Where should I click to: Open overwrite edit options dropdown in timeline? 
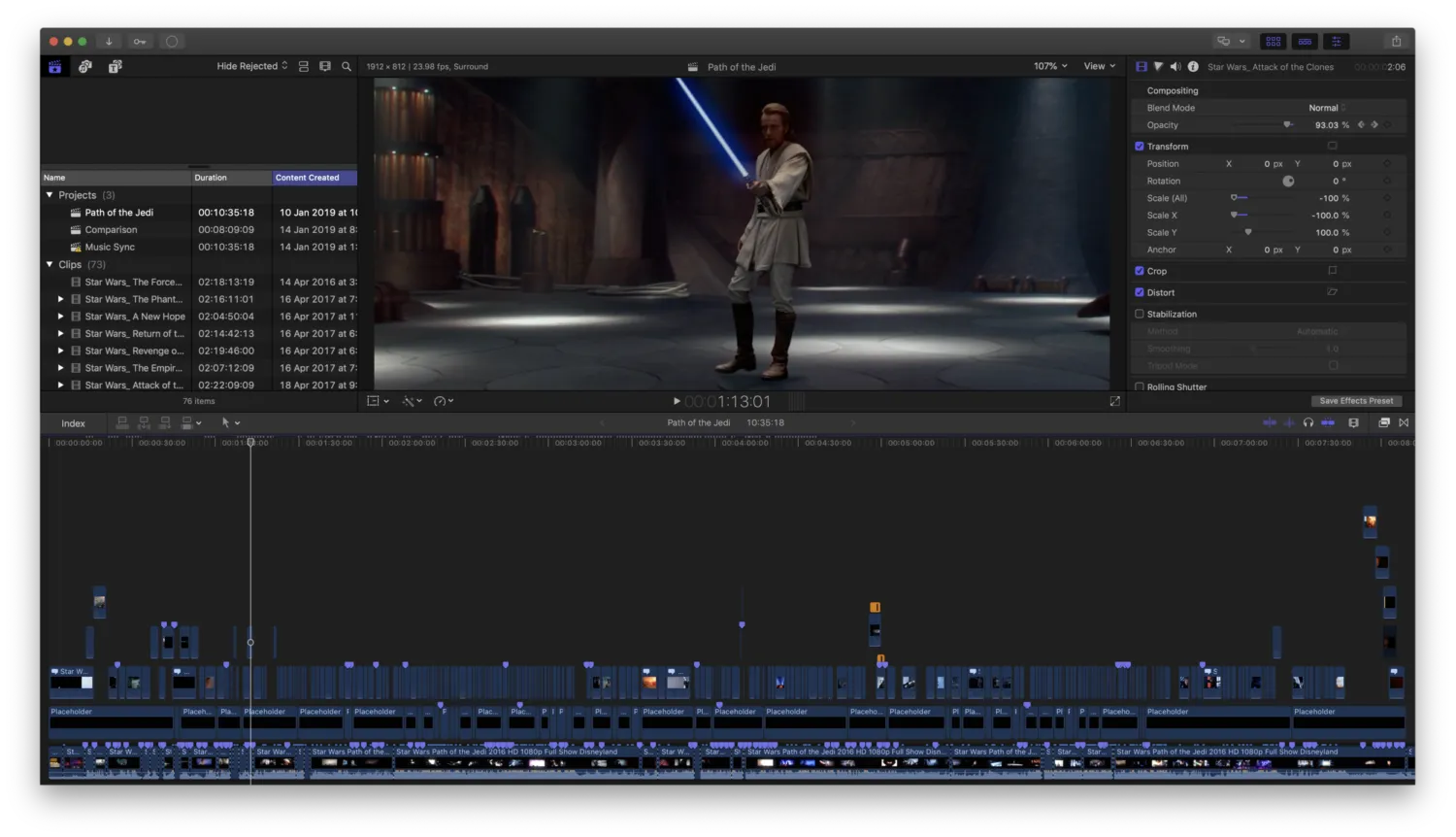click(191, 422)
